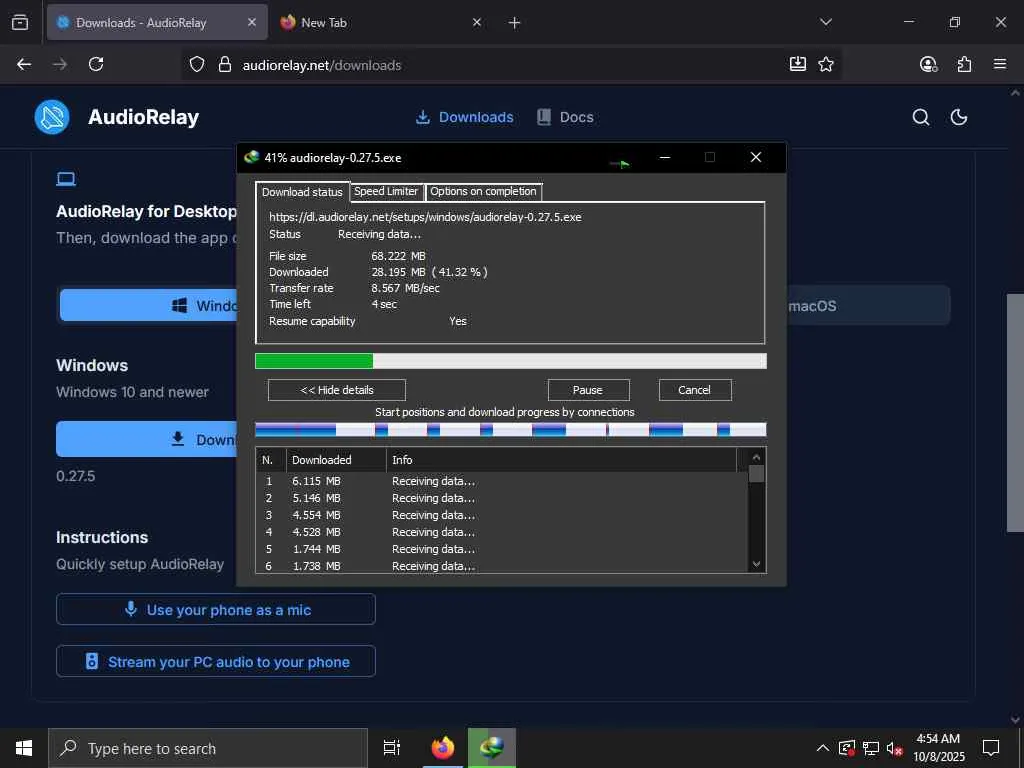The height and width of the screenshot is (768, 1024).
Task: Select the Downloads - AudioRelay tab
Action: [x=157, y=22]
